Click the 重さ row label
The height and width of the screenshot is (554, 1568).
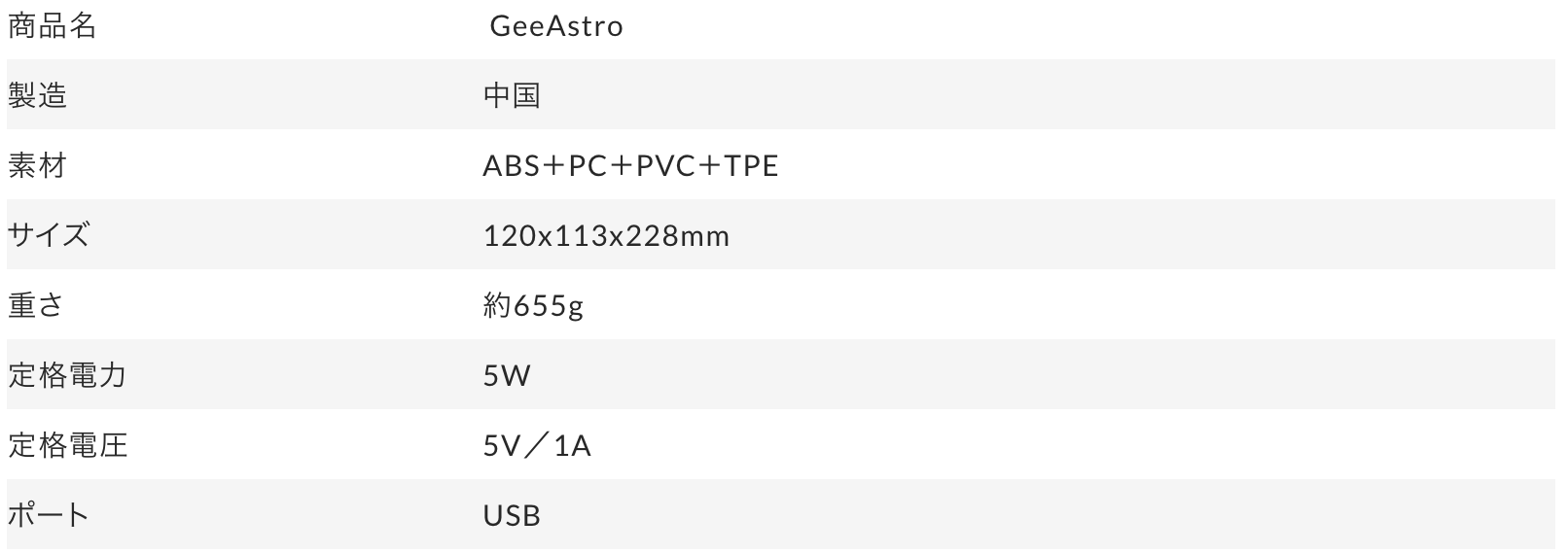click(x=37, y=306)
